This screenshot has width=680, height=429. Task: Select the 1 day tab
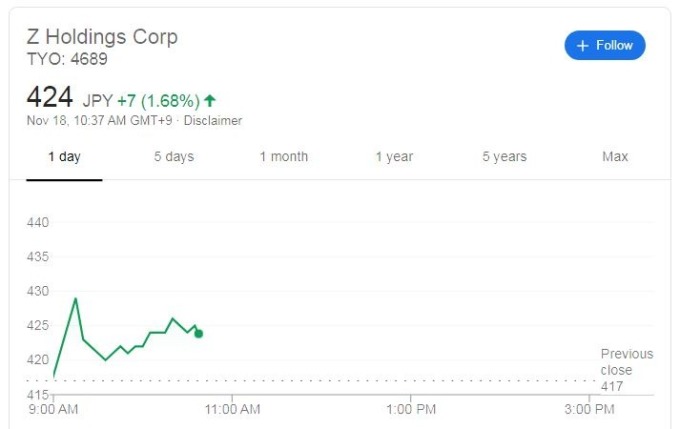coord(64,156)
